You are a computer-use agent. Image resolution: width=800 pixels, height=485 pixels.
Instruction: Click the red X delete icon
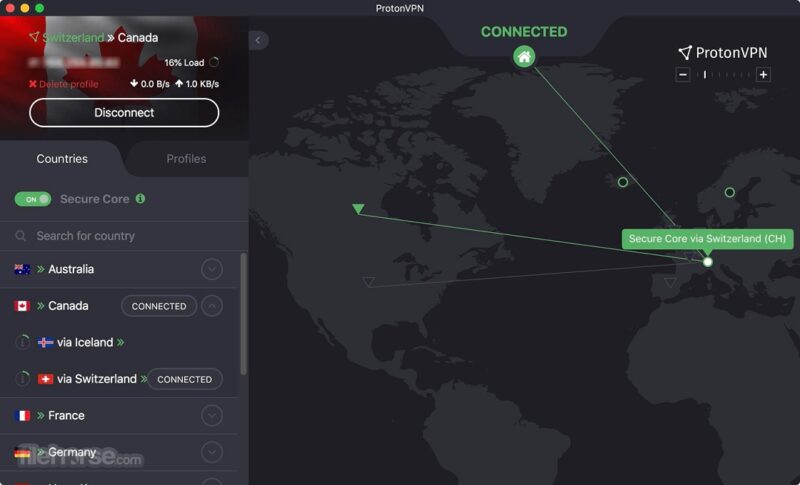[33, 84]
